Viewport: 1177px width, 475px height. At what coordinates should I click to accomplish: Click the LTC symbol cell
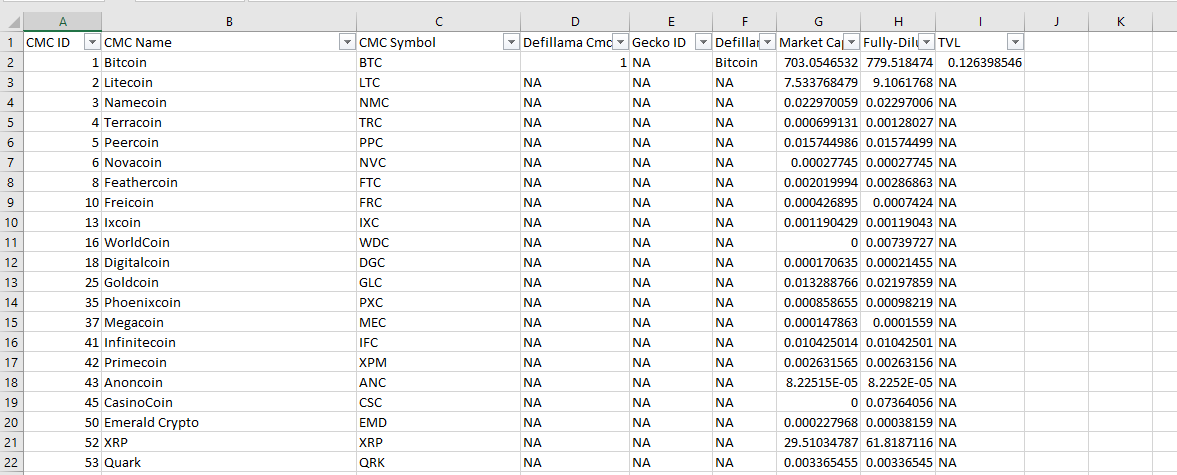click(438, 83)
